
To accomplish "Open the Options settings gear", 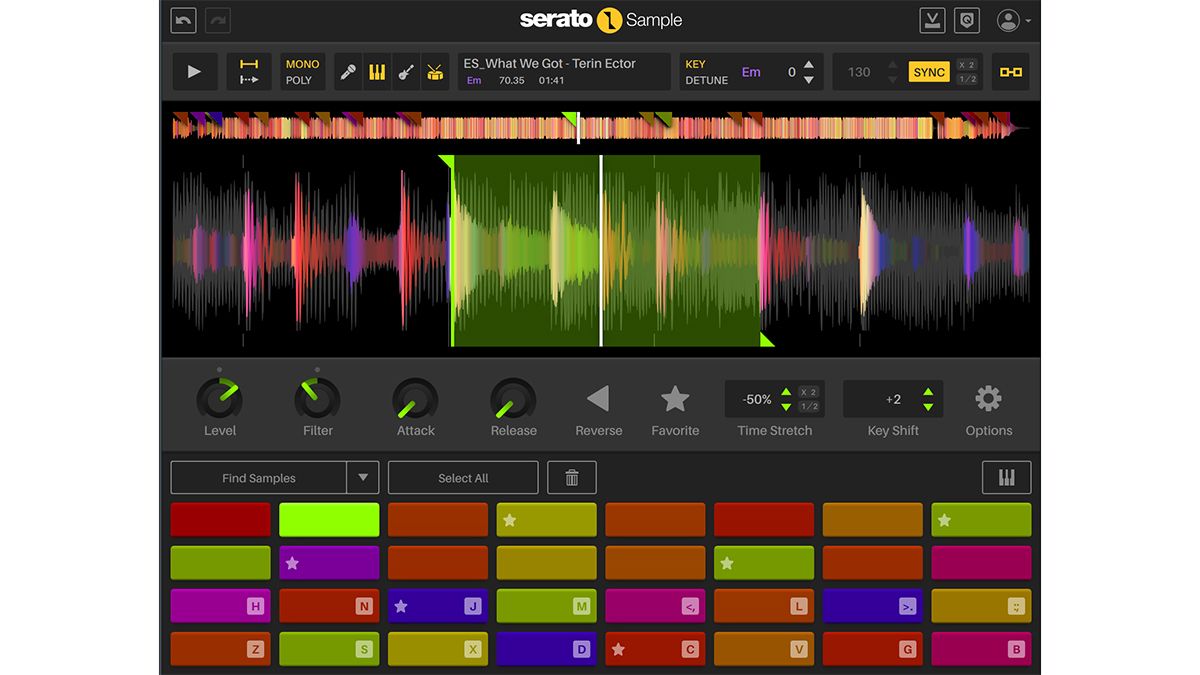I will (x=988, y=398).
